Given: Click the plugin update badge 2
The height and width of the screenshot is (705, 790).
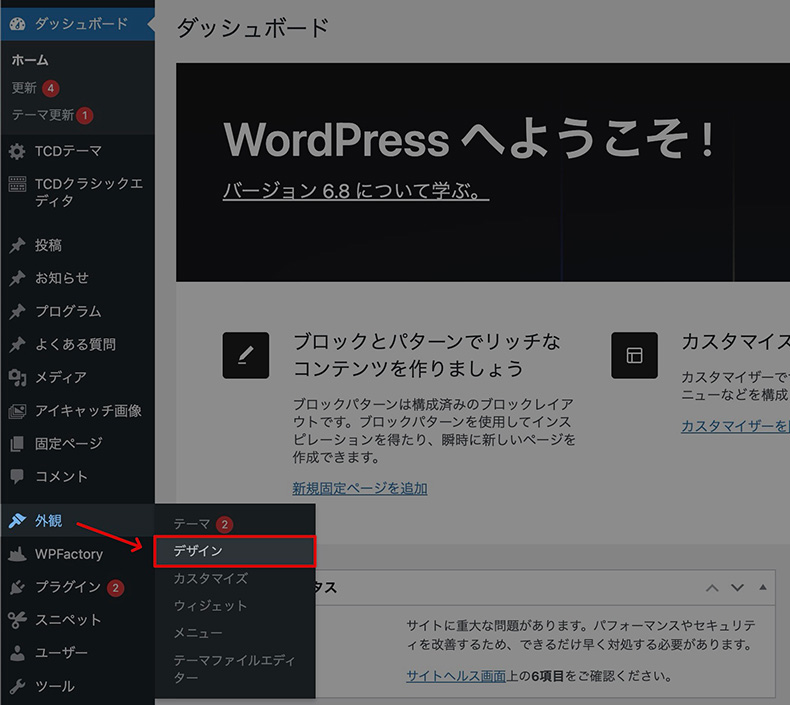Looking at the screenshot, I should click(115, 588).
